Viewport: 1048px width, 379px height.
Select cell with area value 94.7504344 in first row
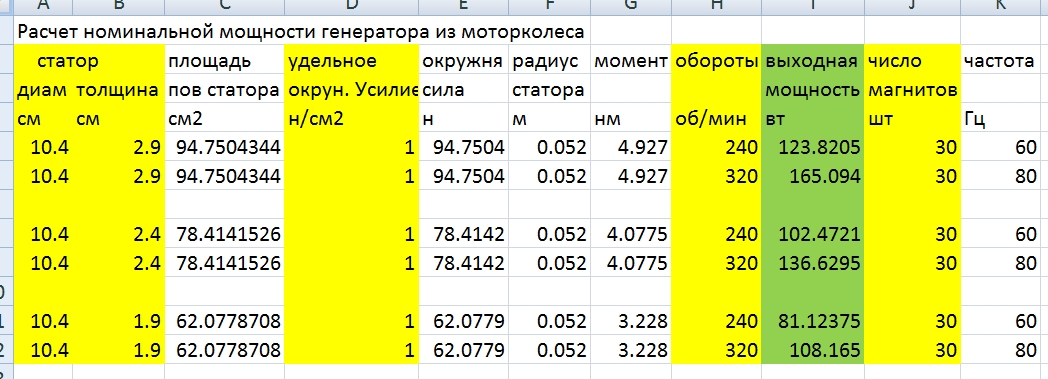[x=225, y=146]
